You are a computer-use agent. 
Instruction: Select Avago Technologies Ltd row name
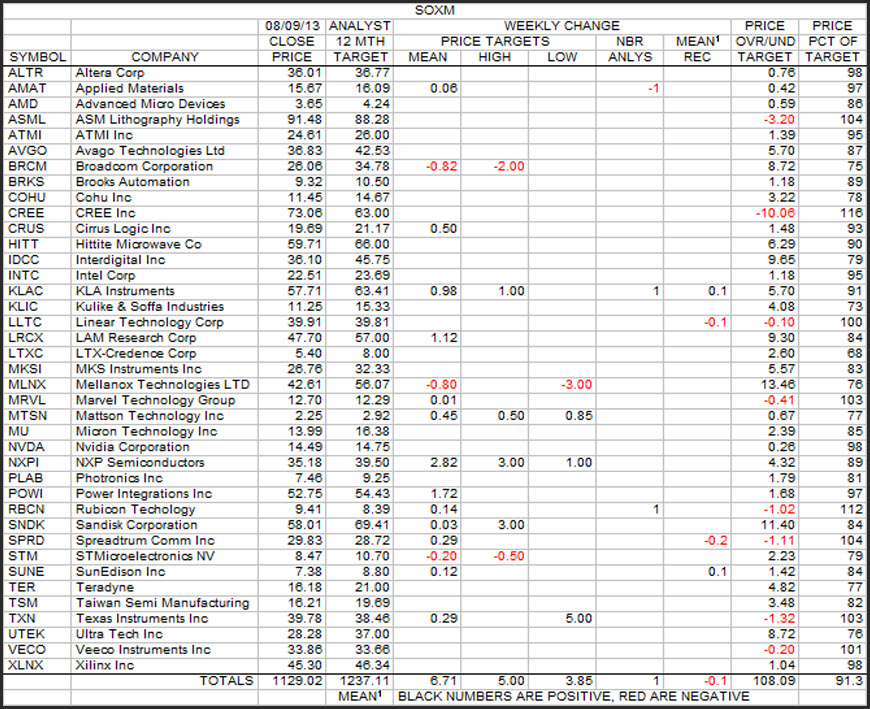click(150, 150)
